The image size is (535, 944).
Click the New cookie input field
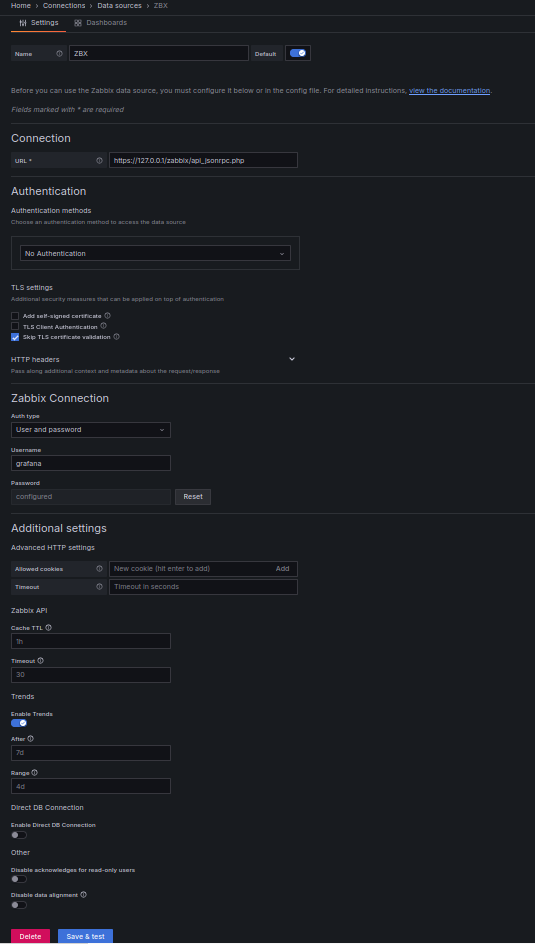pyautogui.click(x=189, y=569)
